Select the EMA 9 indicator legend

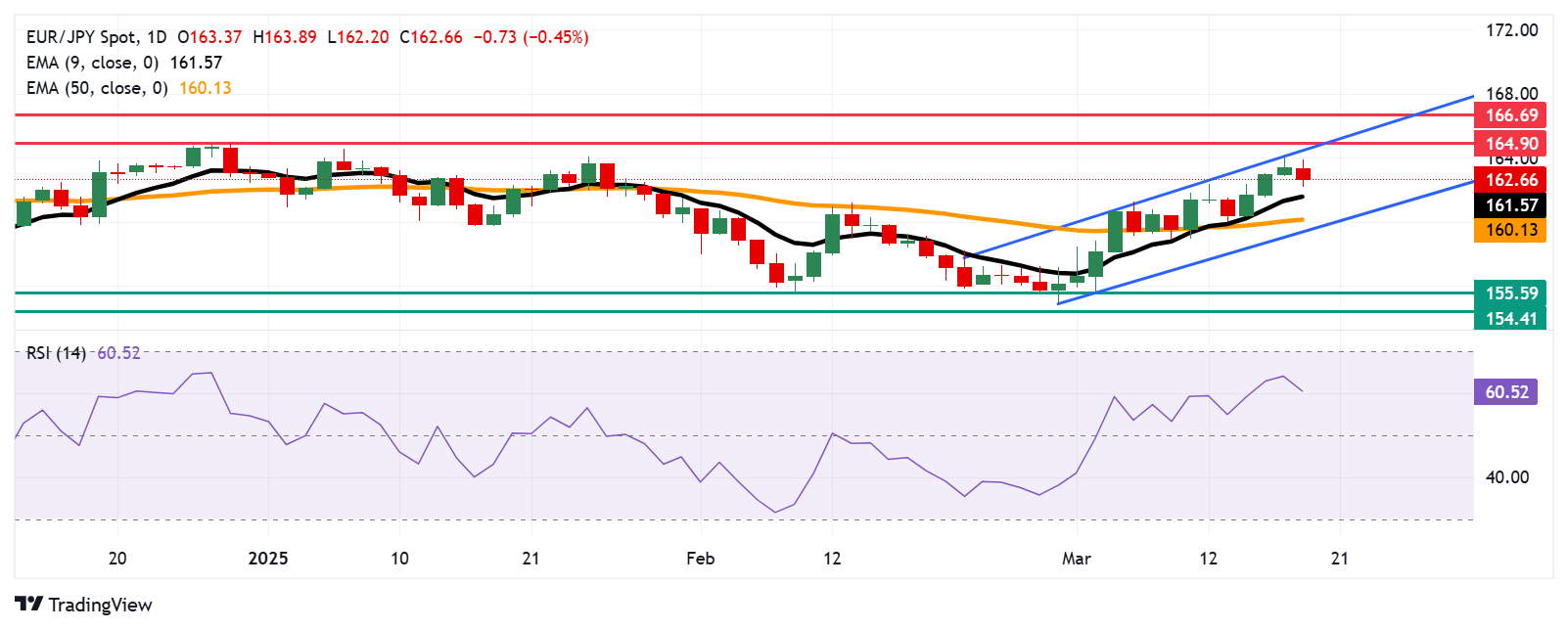tap(92, 63)
